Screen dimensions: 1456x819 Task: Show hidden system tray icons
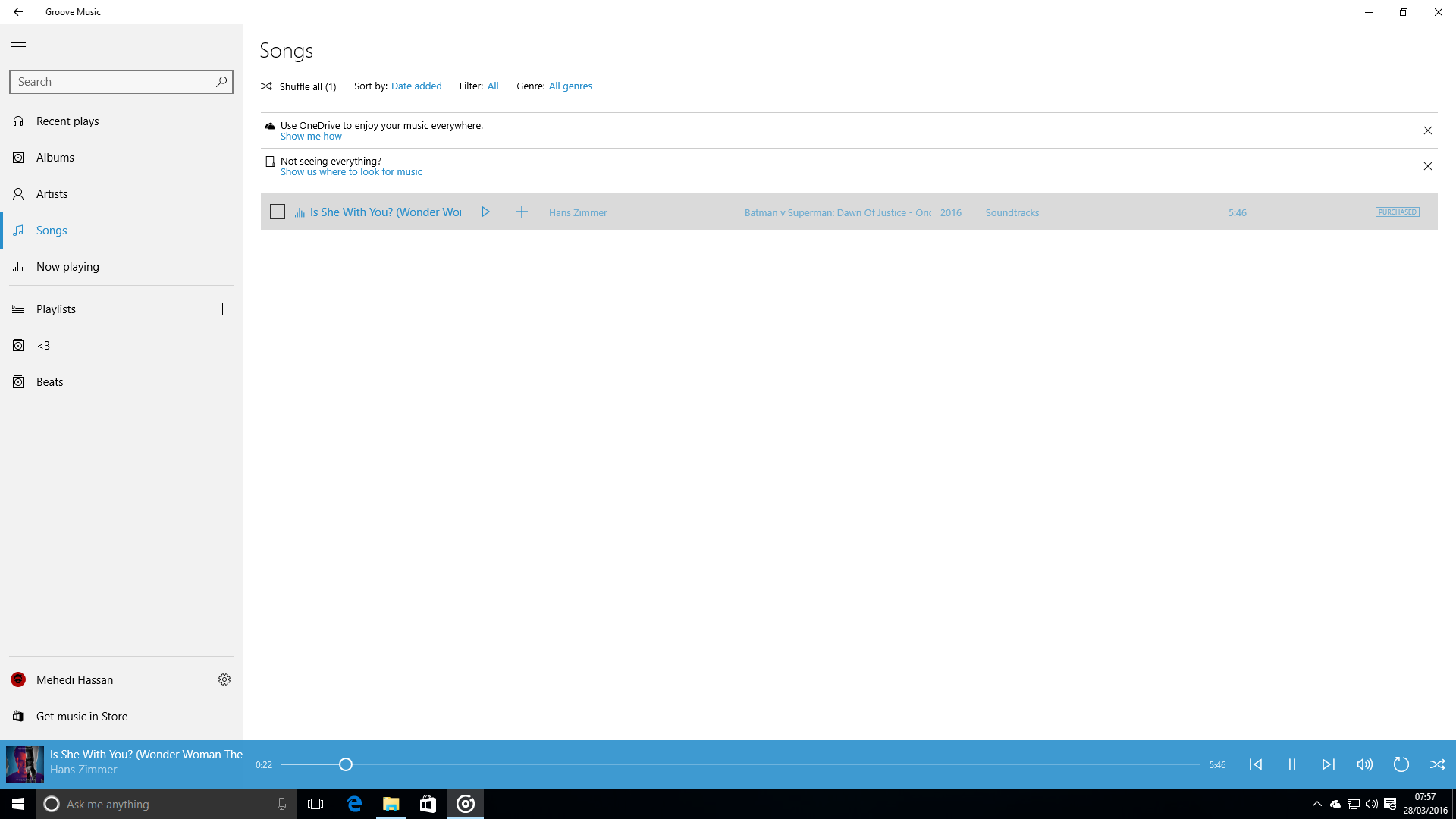coord(1317,804)
